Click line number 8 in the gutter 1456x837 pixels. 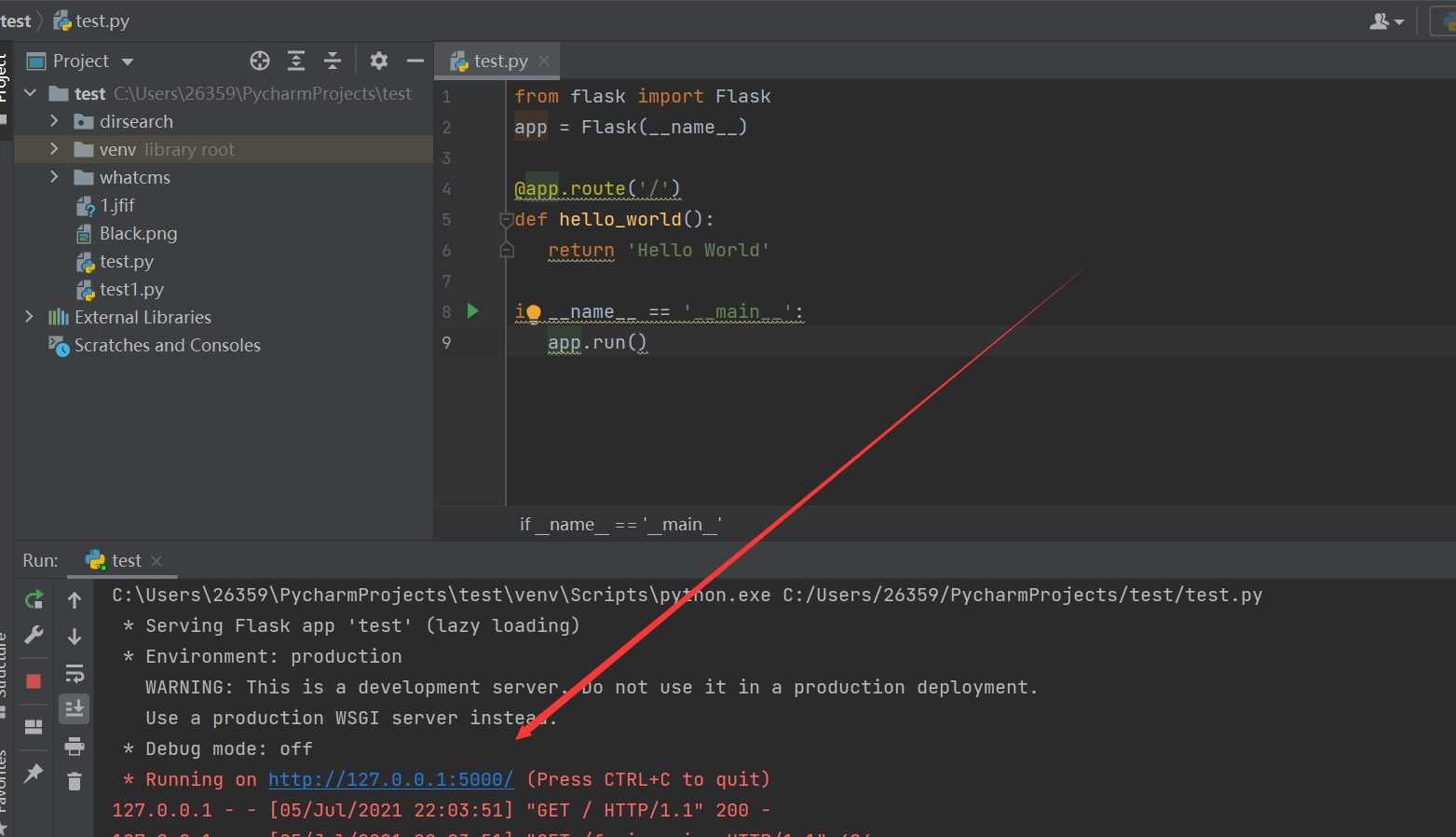click(446, 311)
